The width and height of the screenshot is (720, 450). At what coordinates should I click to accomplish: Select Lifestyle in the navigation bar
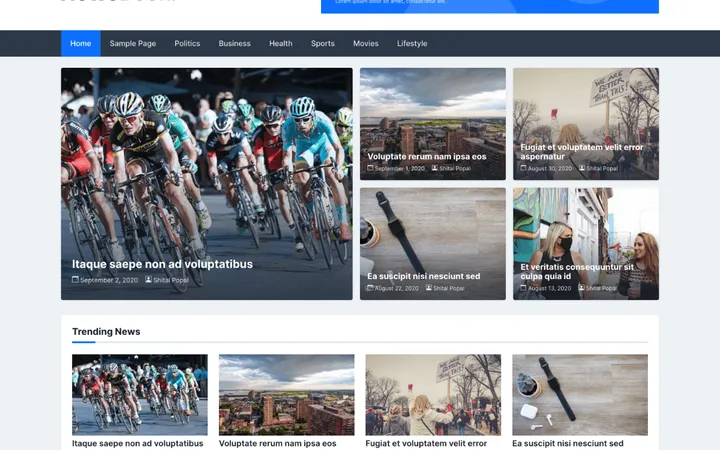(412, 44)
